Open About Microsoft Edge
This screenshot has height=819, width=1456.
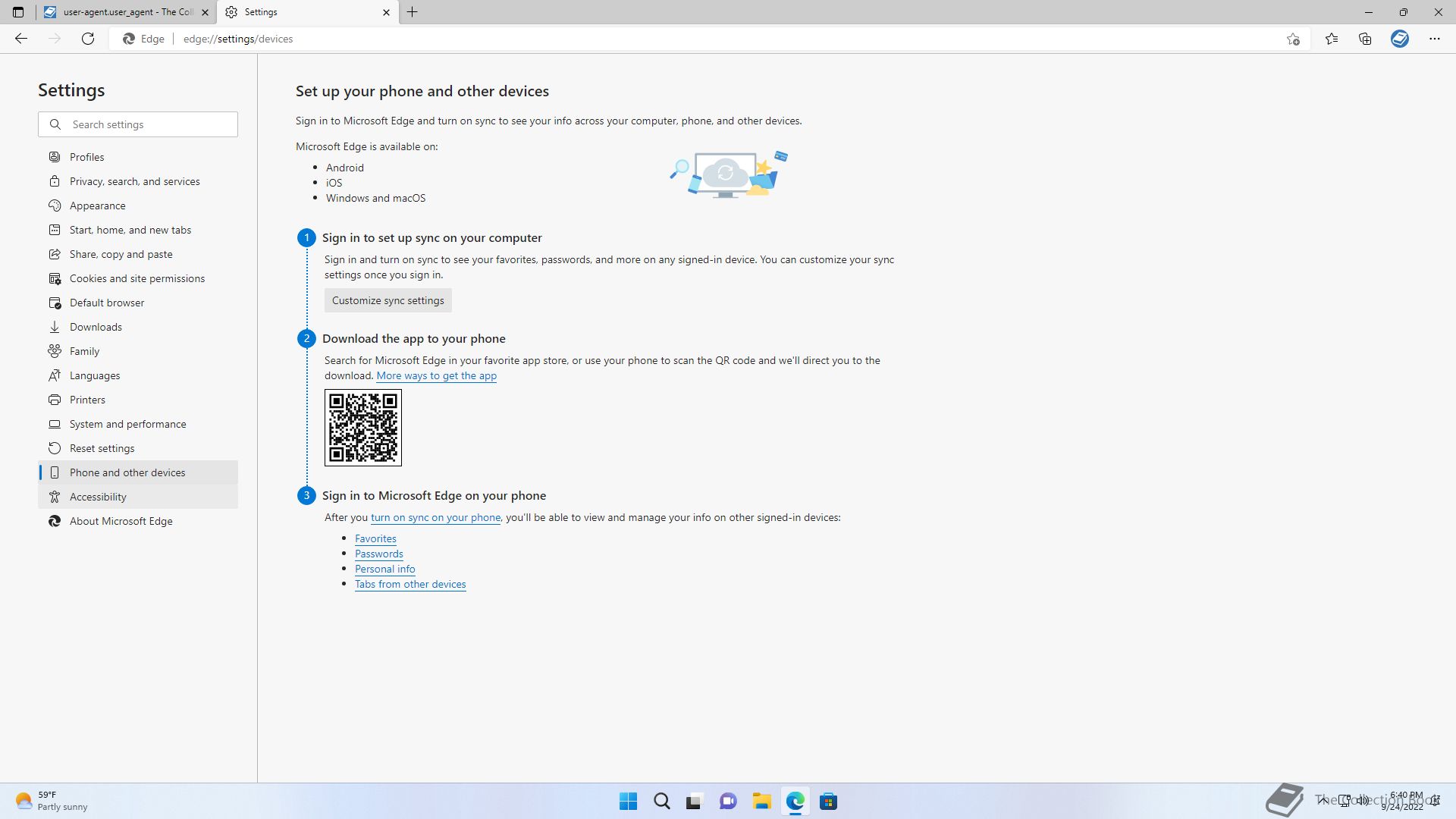138,521
